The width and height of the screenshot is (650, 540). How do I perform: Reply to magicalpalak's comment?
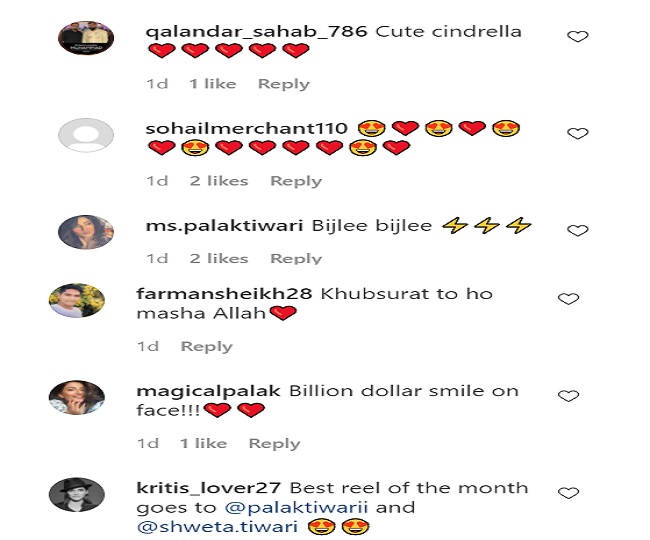(x=274, y=443)
